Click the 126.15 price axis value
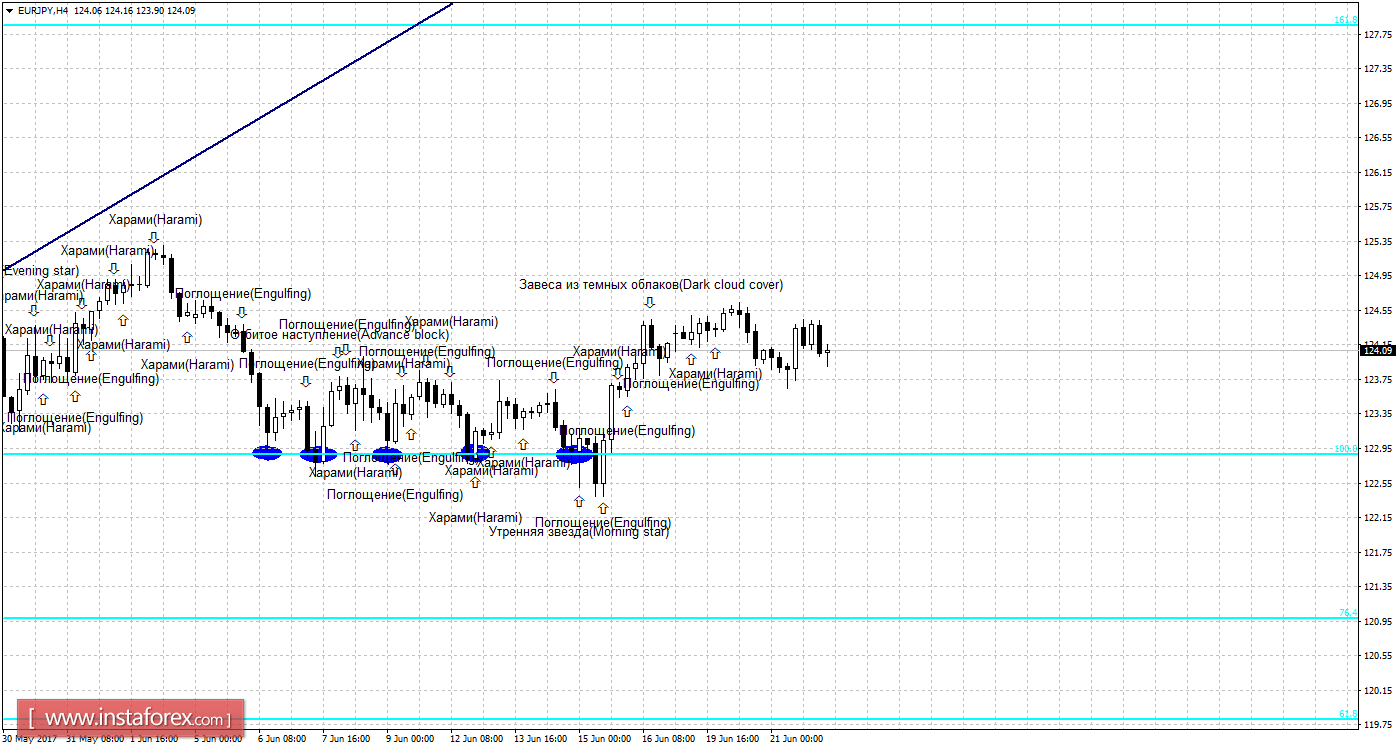The width and height of the screenshot is (1398, 750). (1378, 172)
